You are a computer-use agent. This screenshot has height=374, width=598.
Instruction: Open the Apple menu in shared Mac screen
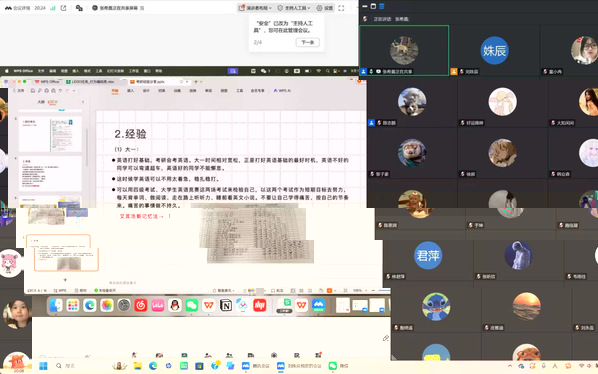pos(6,71)
